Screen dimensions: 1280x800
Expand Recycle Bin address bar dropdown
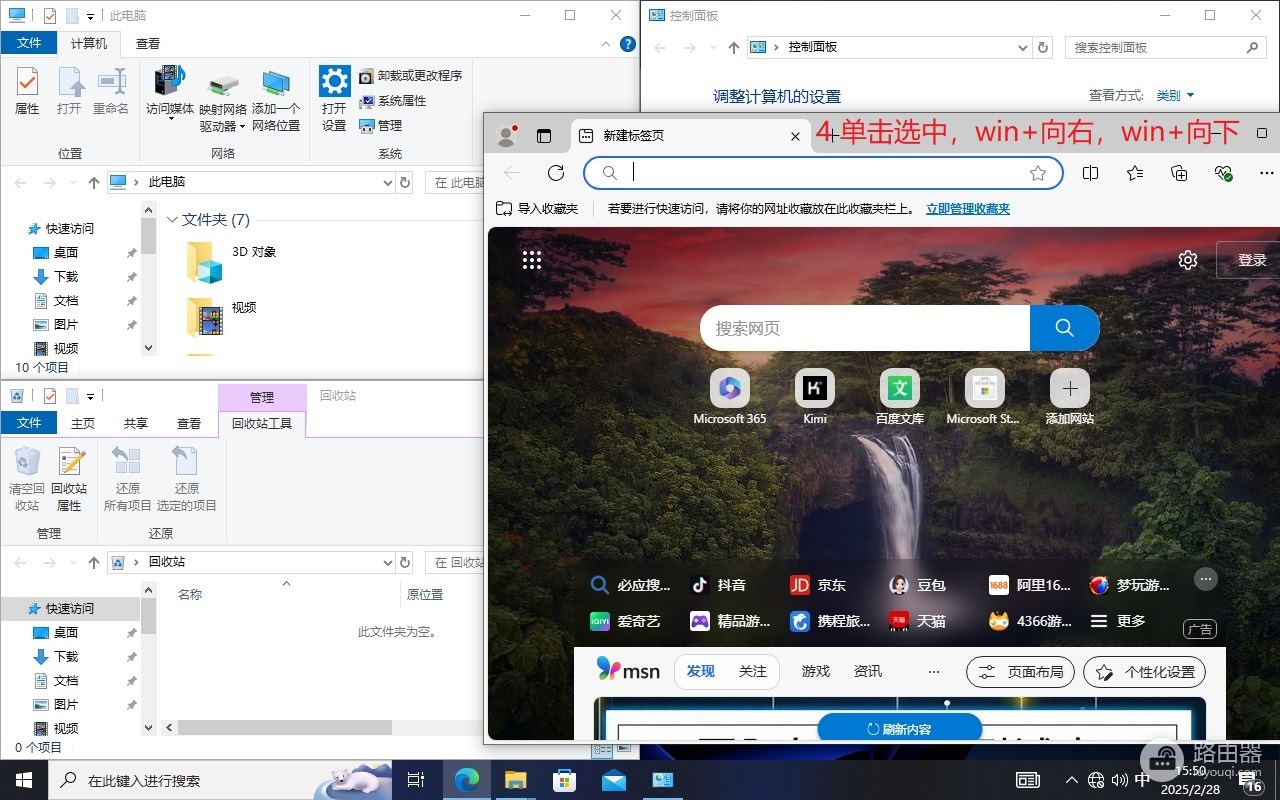click(388, 563)
